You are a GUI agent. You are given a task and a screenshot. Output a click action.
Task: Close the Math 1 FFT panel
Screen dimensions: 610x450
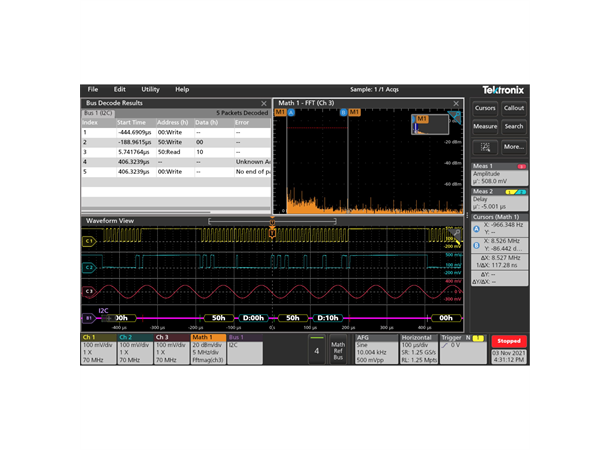pos(460,103)
